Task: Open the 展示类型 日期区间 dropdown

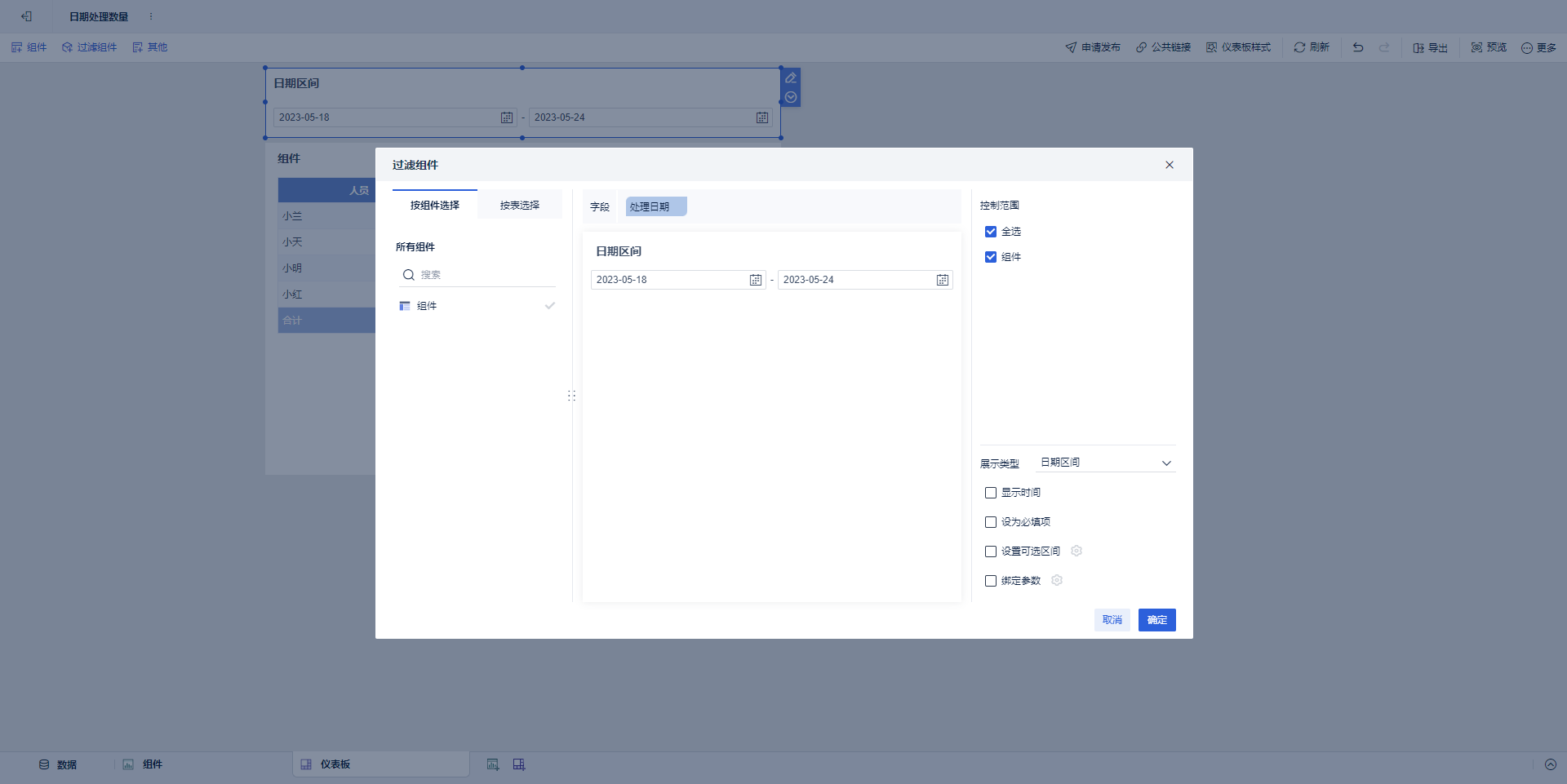Action: pyautogui.click(x=1106, y=463)
